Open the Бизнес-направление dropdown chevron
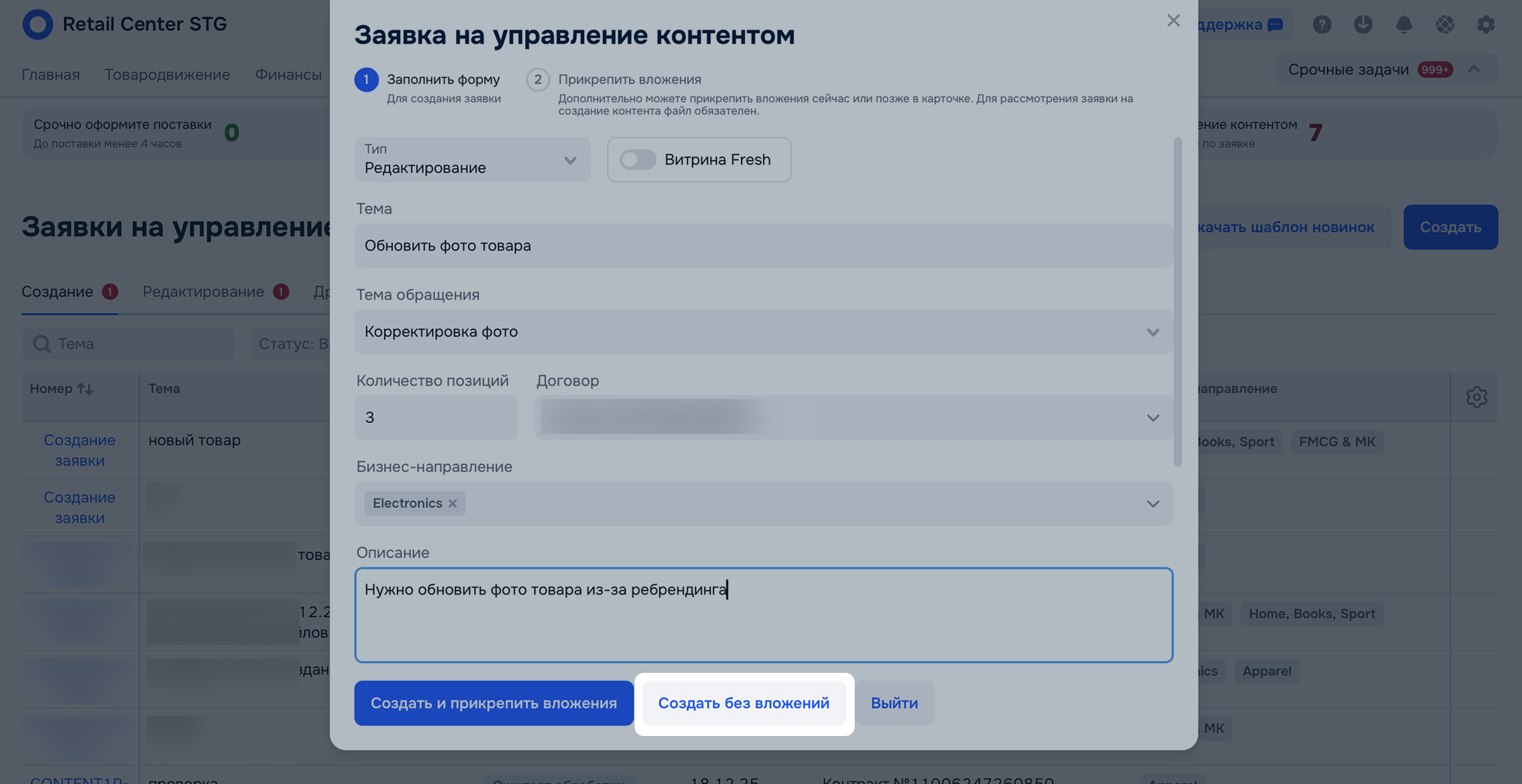Screen dimensions: 1522x784 coord(1152,504)
